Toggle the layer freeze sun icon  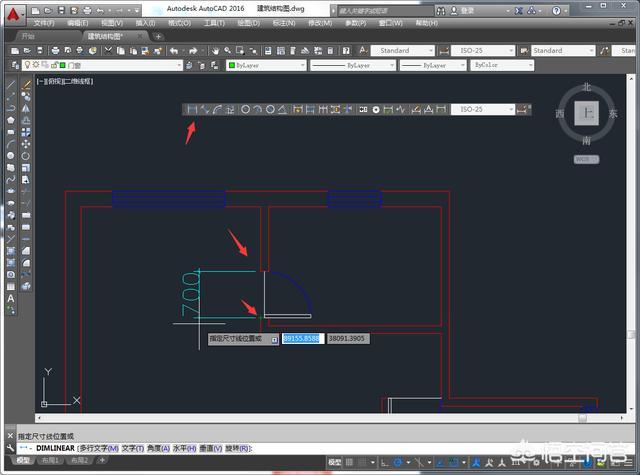click(x=36, y=65)
